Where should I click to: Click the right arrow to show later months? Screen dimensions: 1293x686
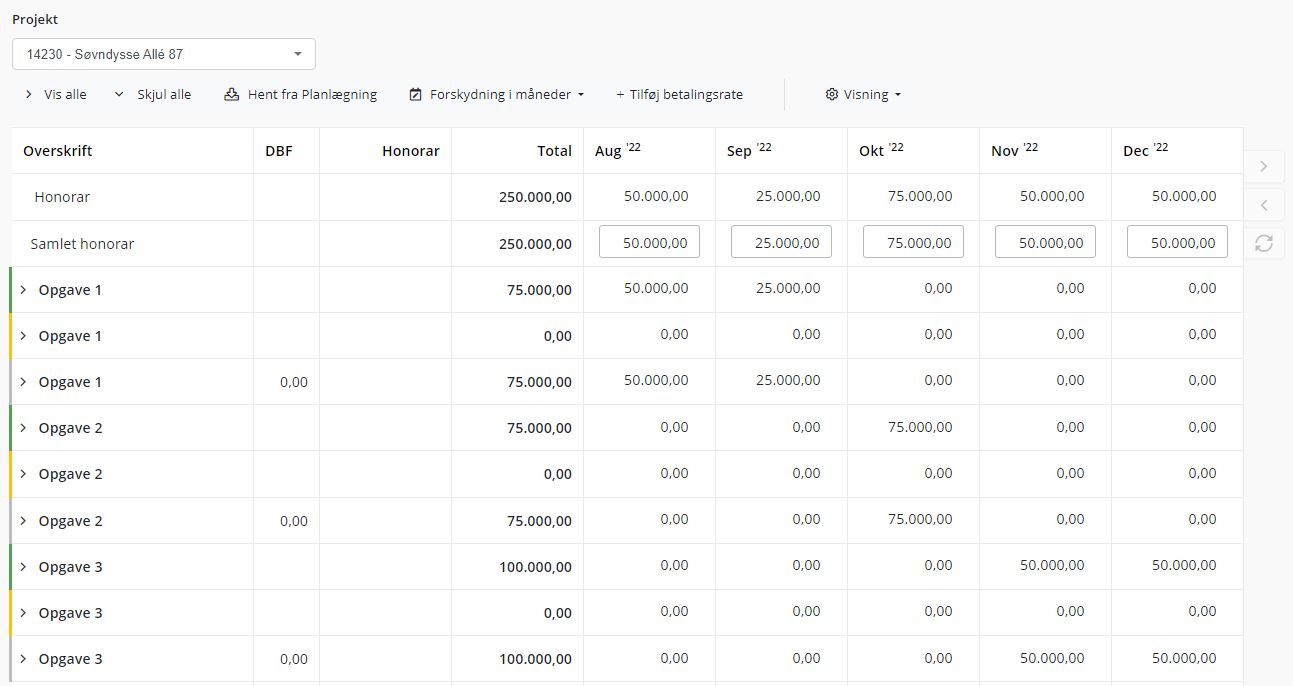coord(1264,166)
